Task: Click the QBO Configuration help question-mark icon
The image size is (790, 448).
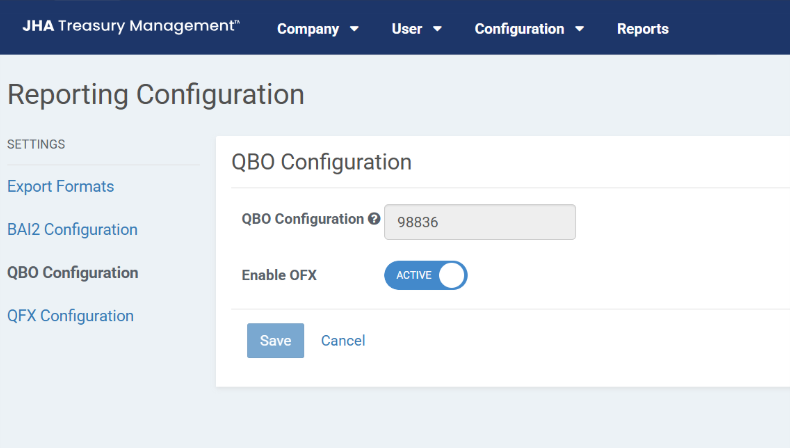Action: 374,219
